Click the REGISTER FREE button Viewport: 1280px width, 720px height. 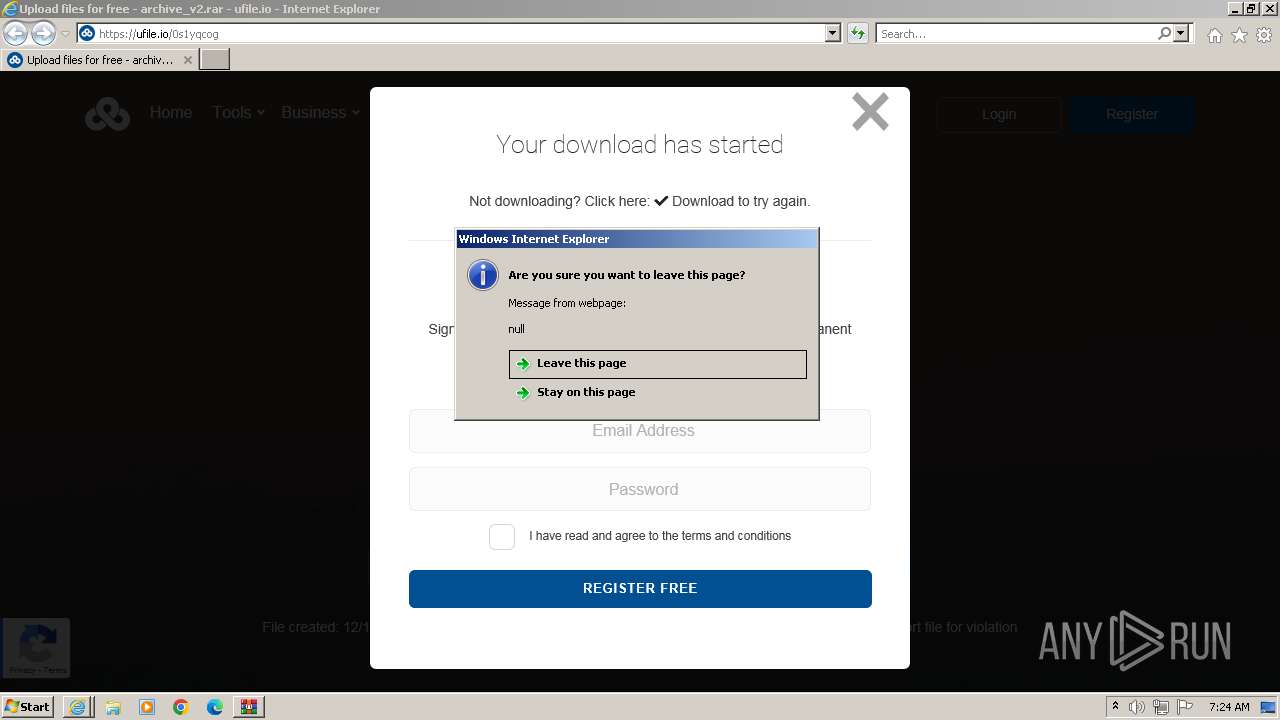click(x=640, y=589)
